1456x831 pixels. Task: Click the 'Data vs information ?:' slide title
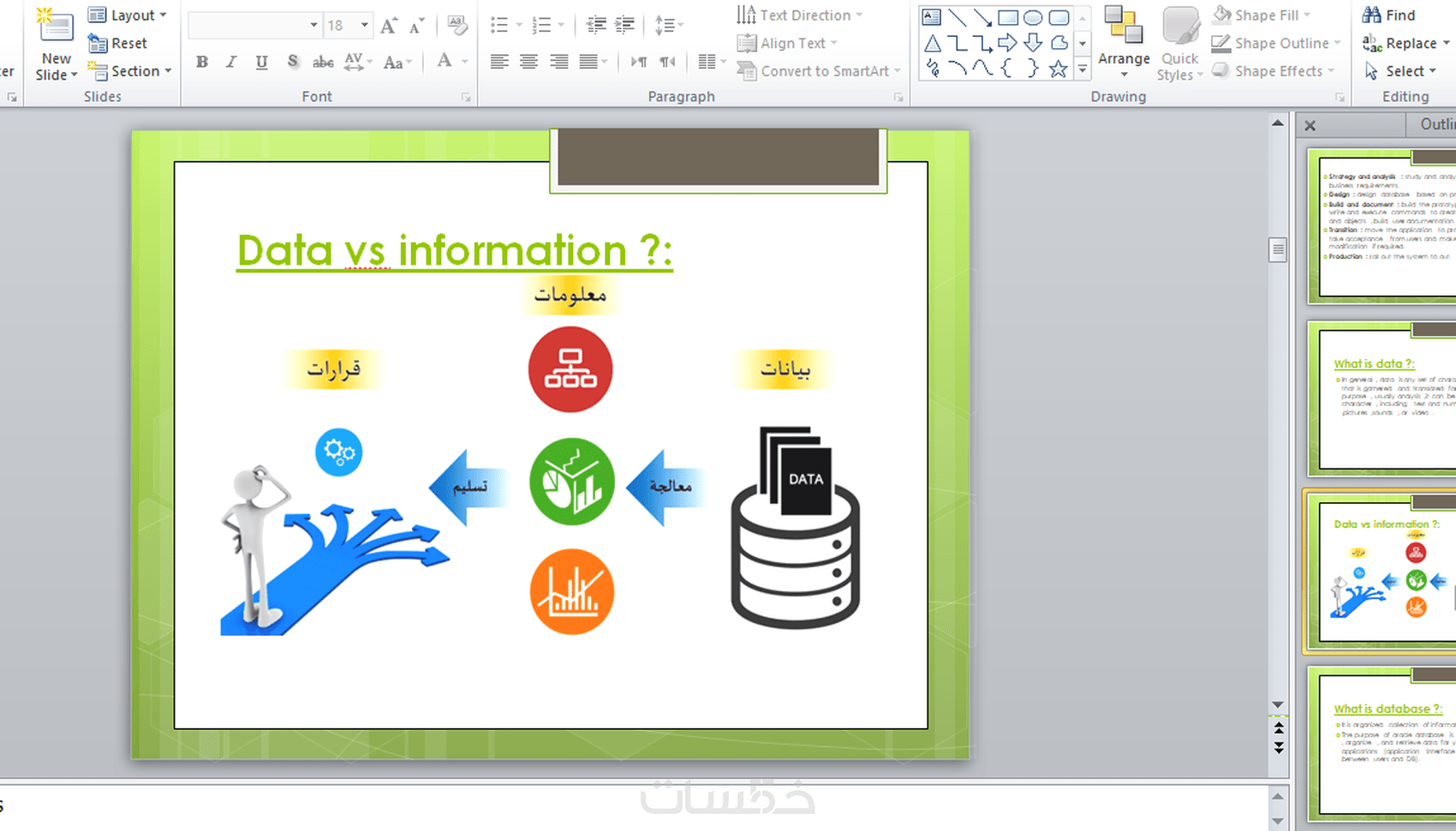coord(455,251)
